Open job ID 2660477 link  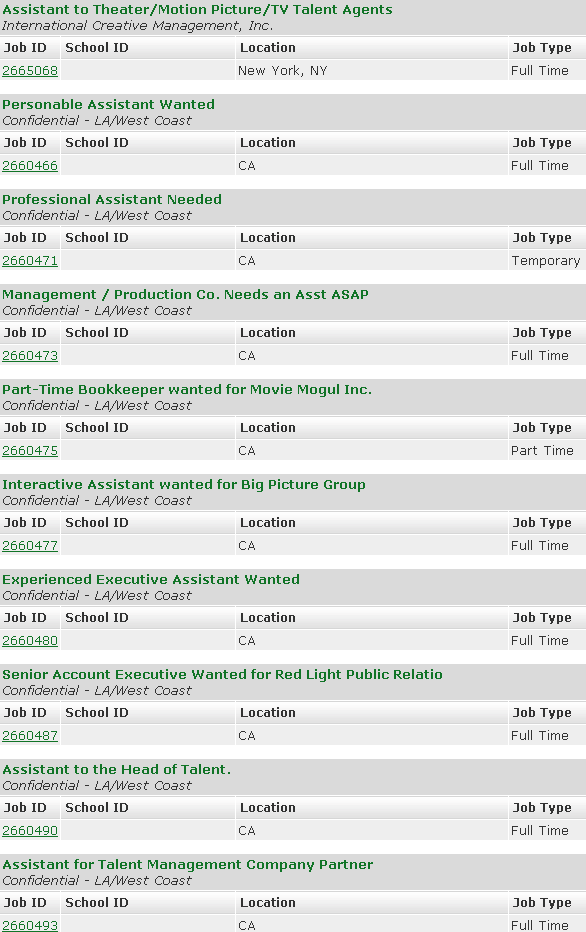click(x=30, y=546)
